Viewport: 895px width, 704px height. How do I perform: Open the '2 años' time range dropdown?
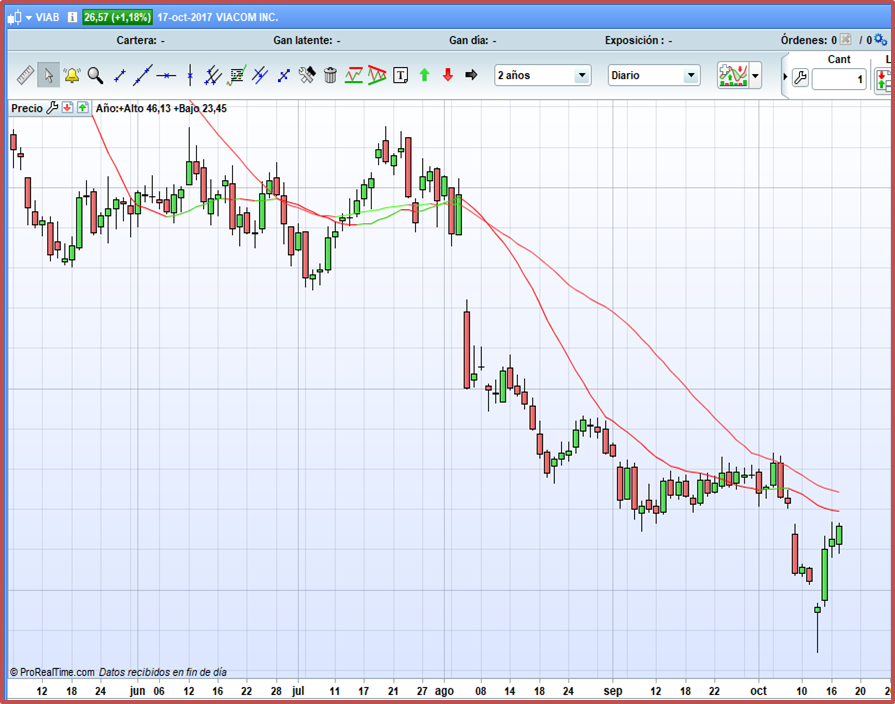click(x=542, y=75)
